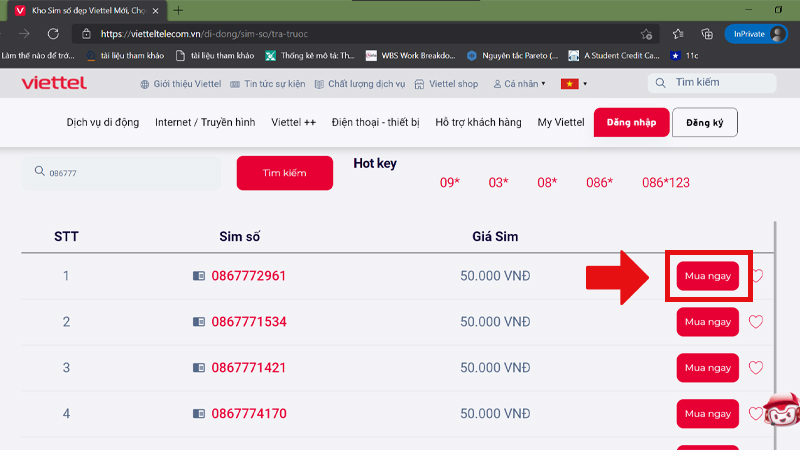Click the Viettel shop cart icon
The height and width of the screenshot is (450, 800).
tap(420, 84)
